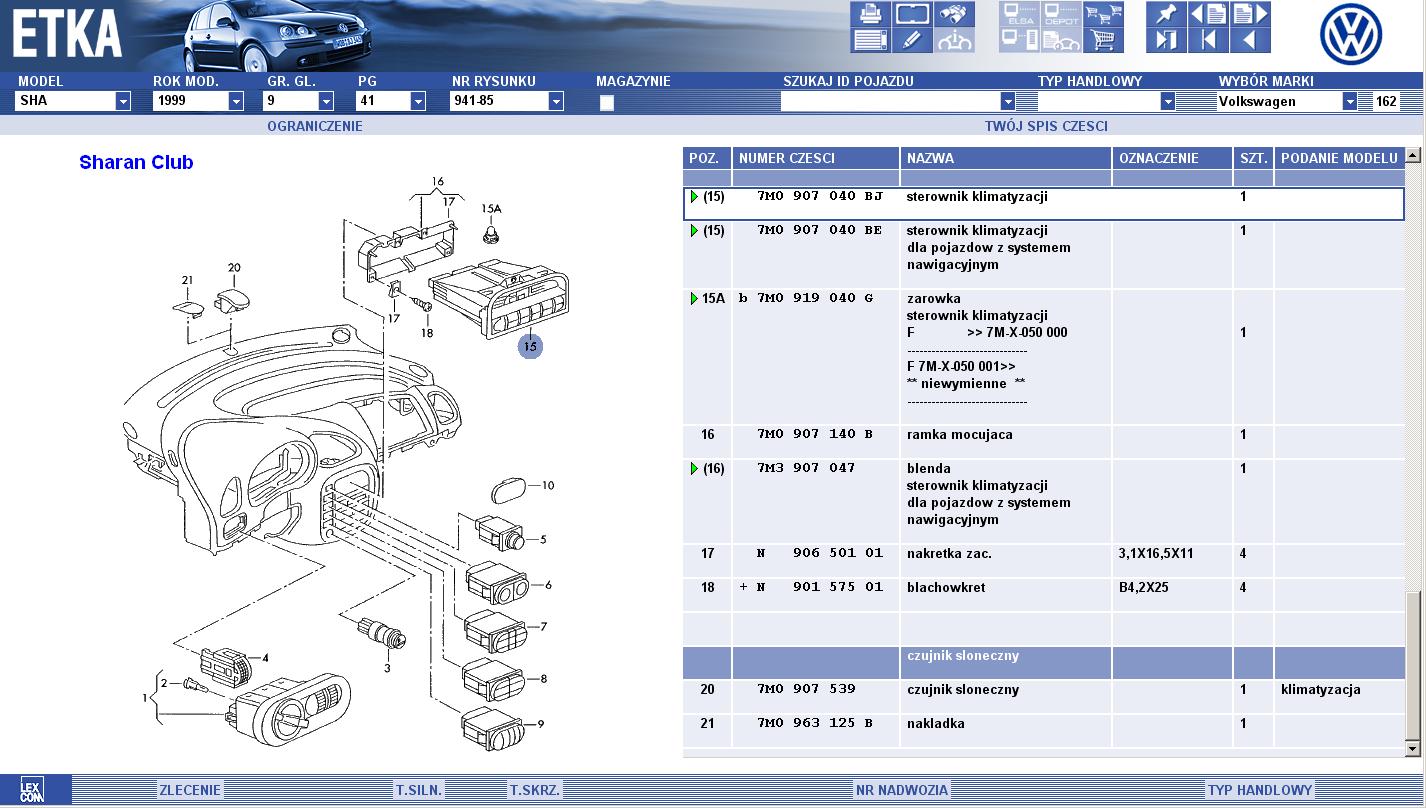Click the green arrow at position 15A
This screenshot has height=808, width=1426.
coord(695,299)
